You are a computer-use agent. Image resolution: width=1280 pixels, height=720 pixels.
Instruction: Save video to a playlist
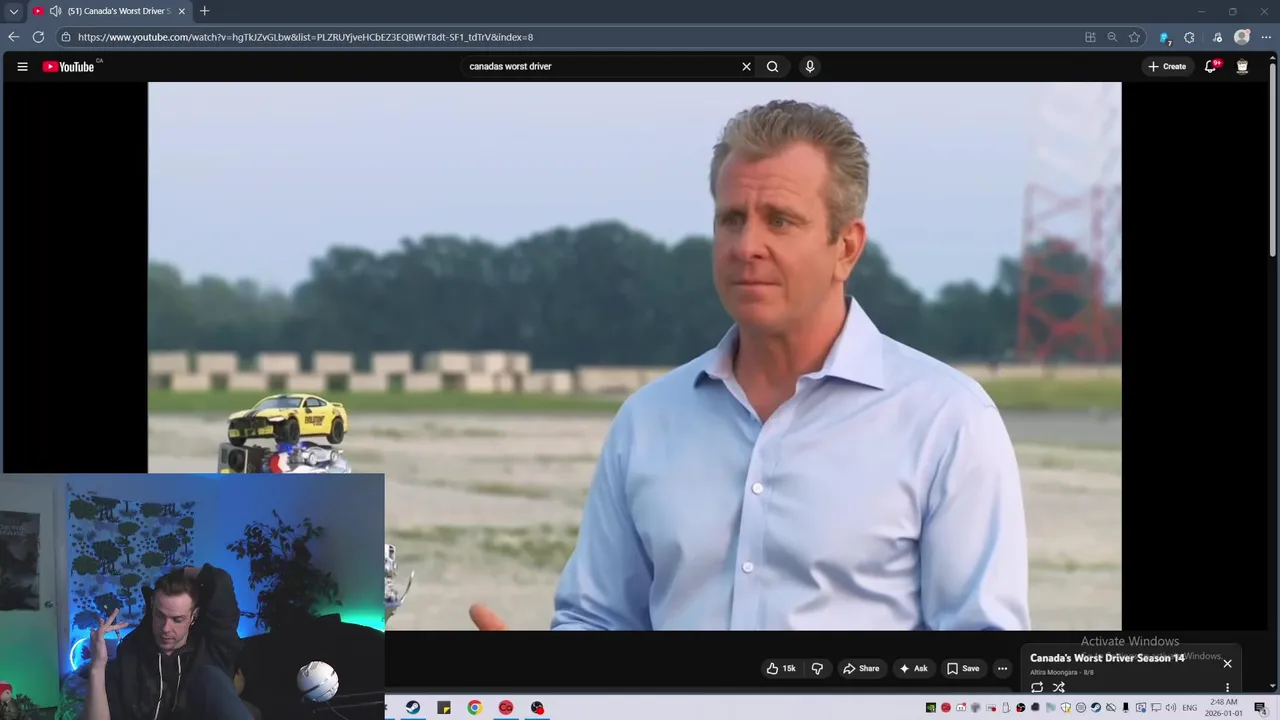963,668
